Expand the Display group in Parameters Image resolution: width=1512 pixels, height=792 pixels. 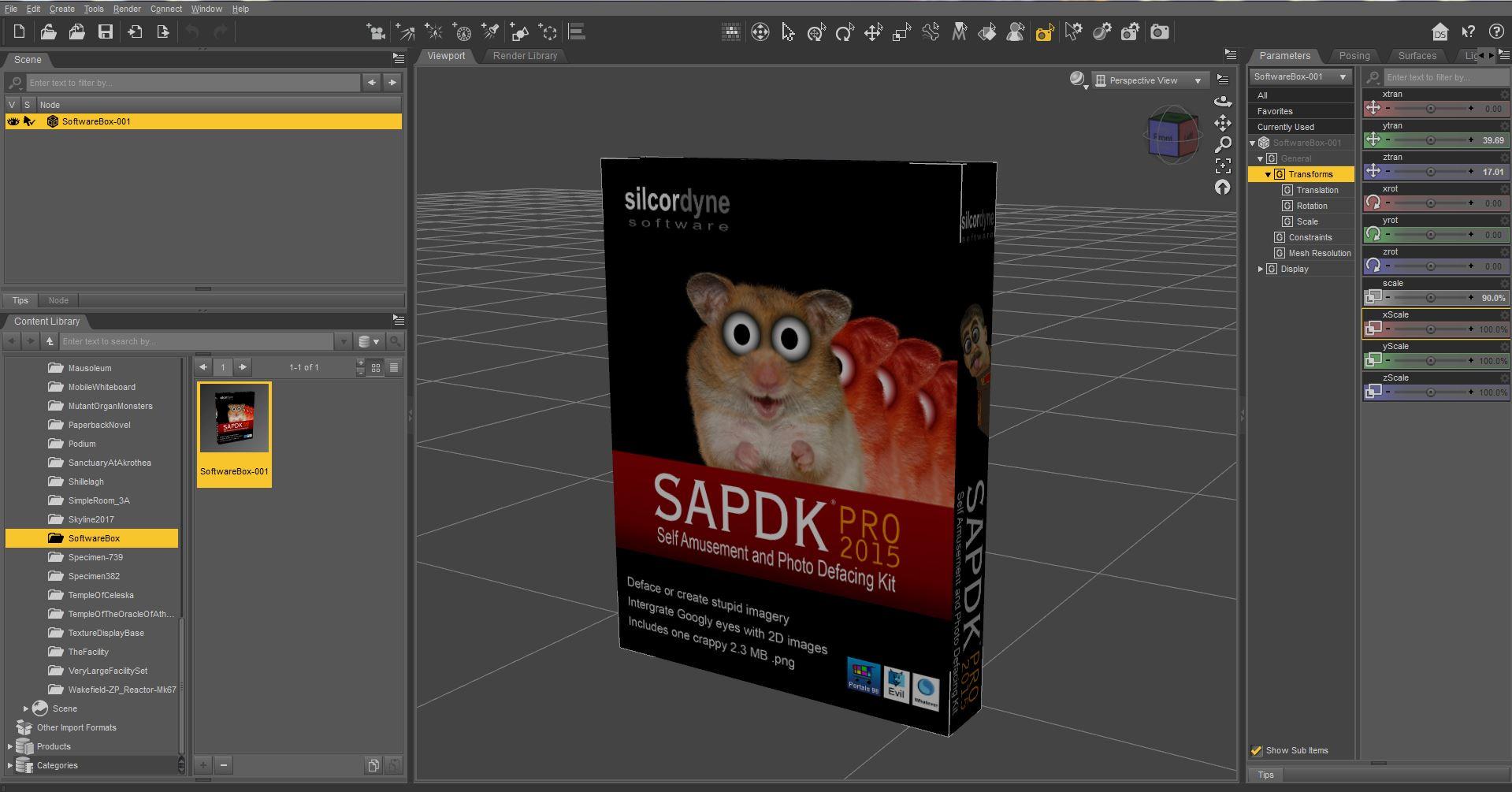pyautogui.click(x=1261, y=269)
